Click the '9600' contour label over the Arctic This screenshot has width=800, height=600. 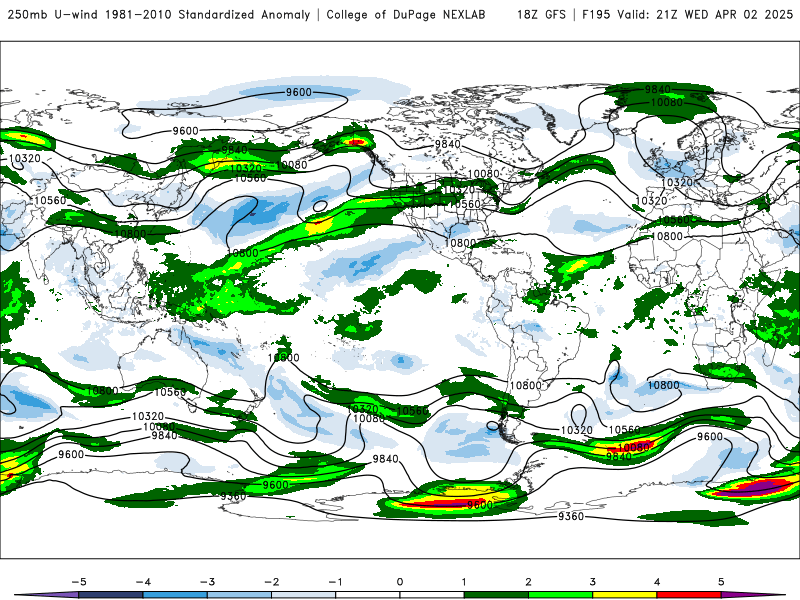click(298, 92)
